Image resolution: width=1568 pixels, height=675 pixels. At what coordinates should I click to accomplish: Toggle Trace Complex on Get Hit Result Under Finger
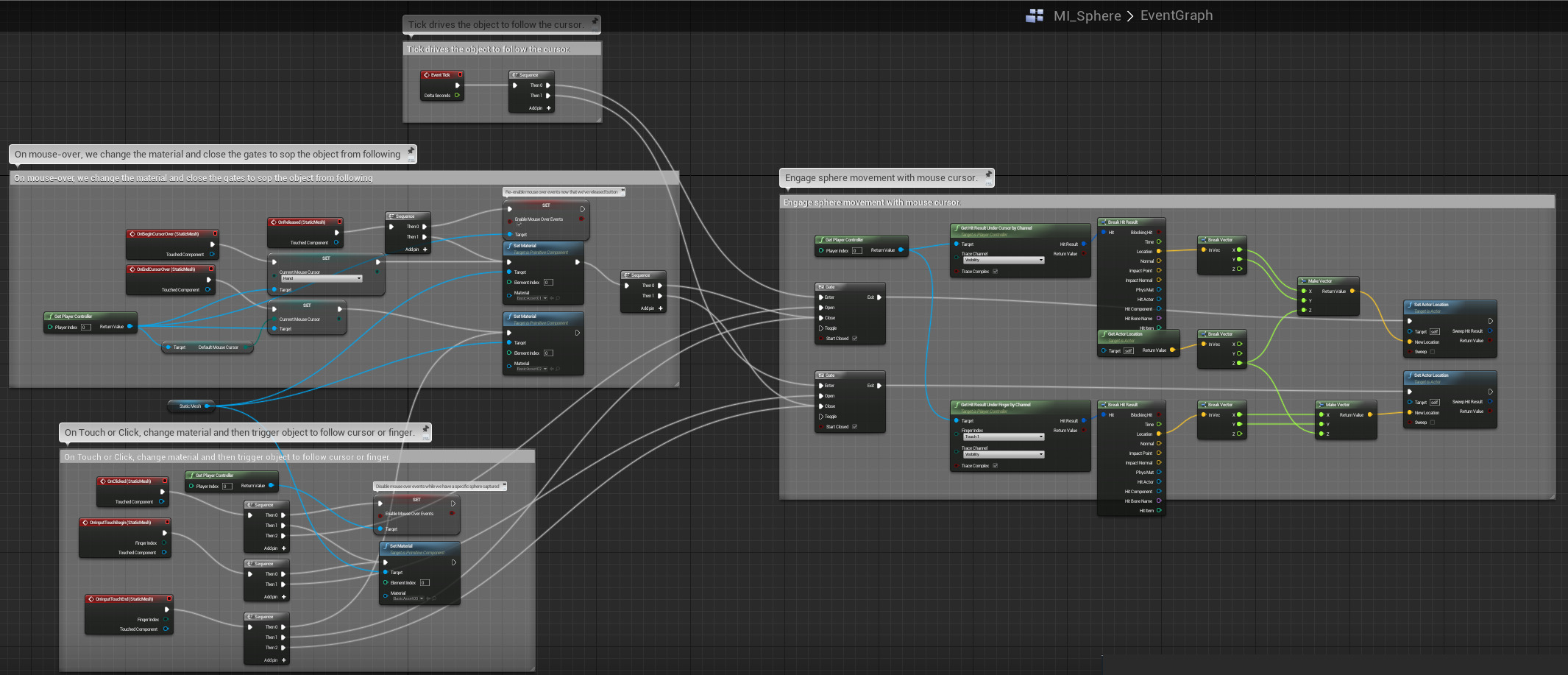click(995, 465)
